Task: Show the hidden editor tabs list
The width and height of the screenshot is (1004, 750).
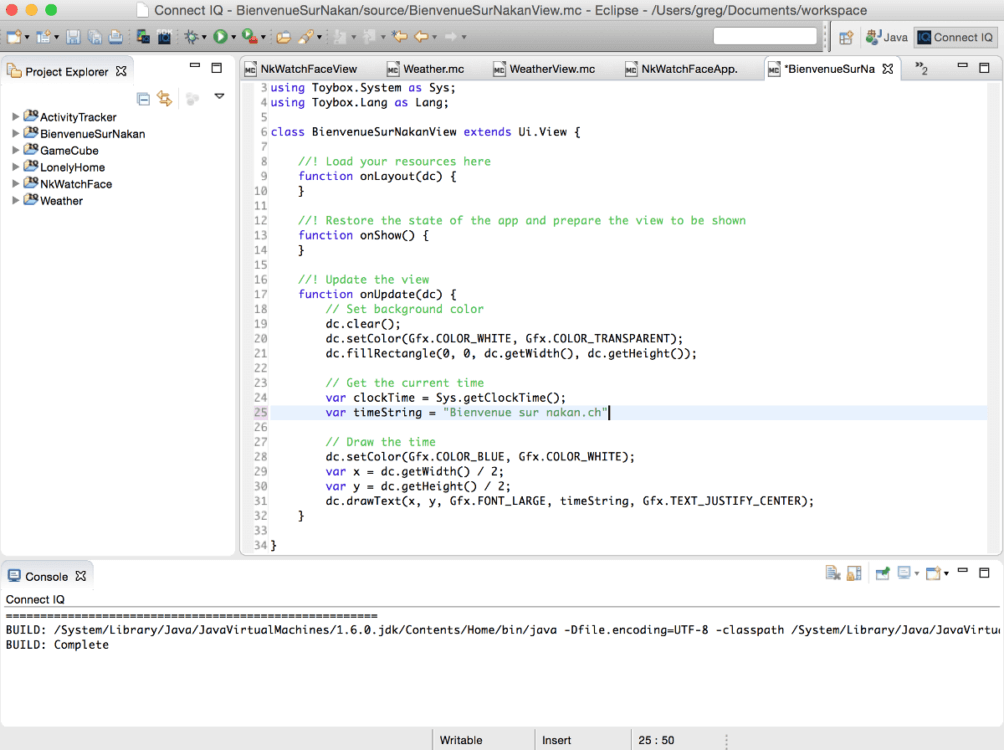Action: [x=921, y=69]
